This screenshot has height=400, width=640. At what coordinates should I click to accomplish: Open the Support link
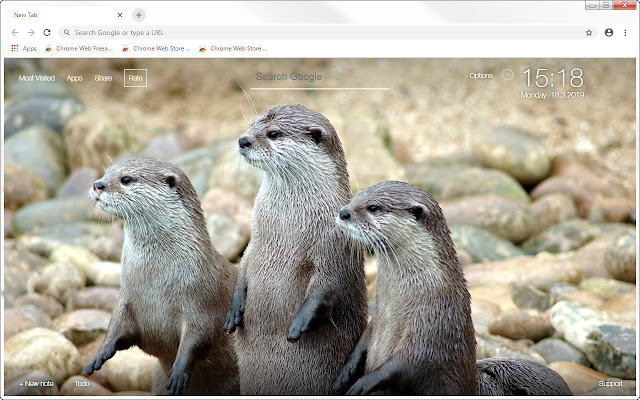point(611,383)
